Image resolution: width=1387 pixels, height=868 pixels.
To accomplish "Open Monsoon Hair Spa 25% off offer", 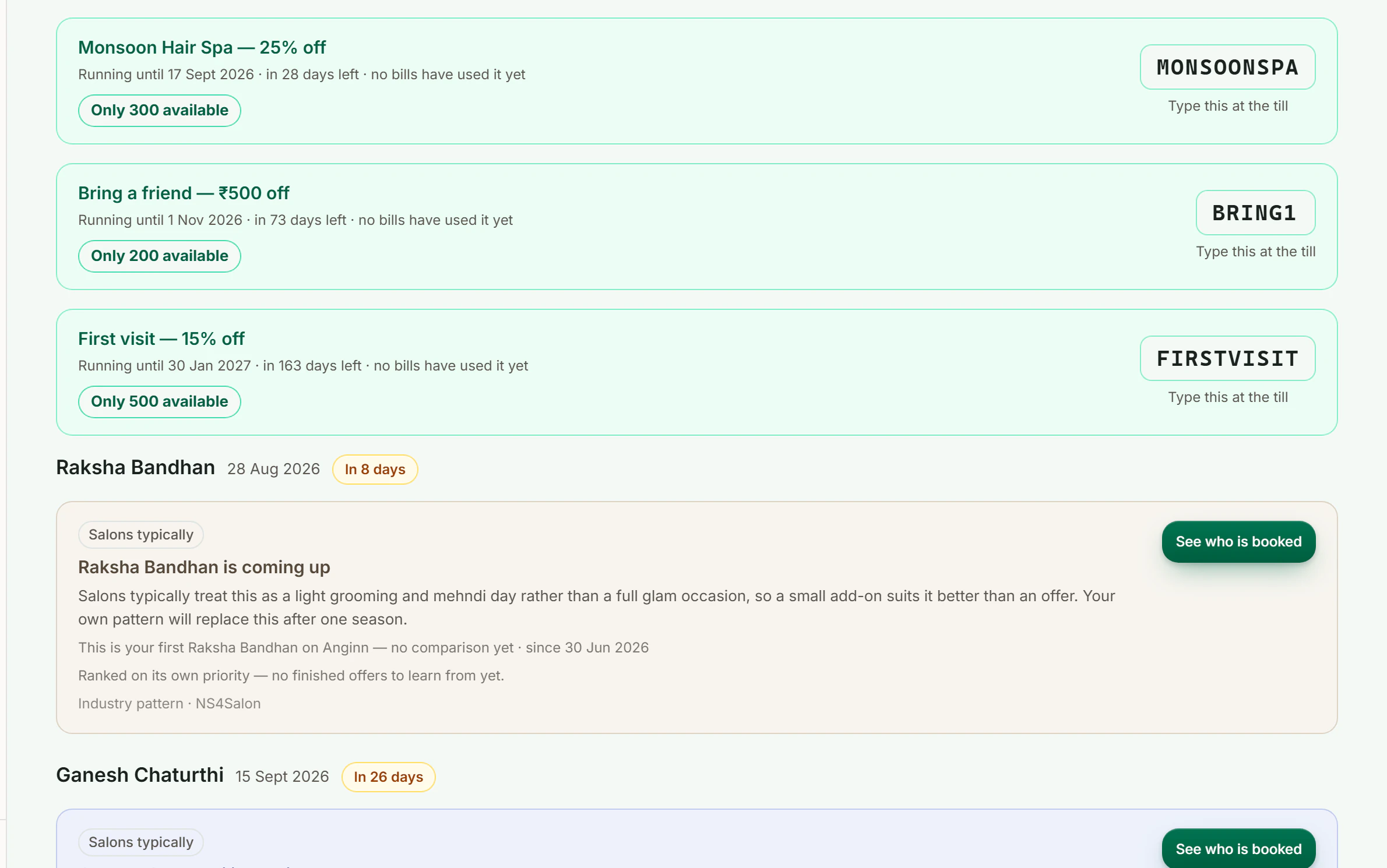I will click(202, 47).
